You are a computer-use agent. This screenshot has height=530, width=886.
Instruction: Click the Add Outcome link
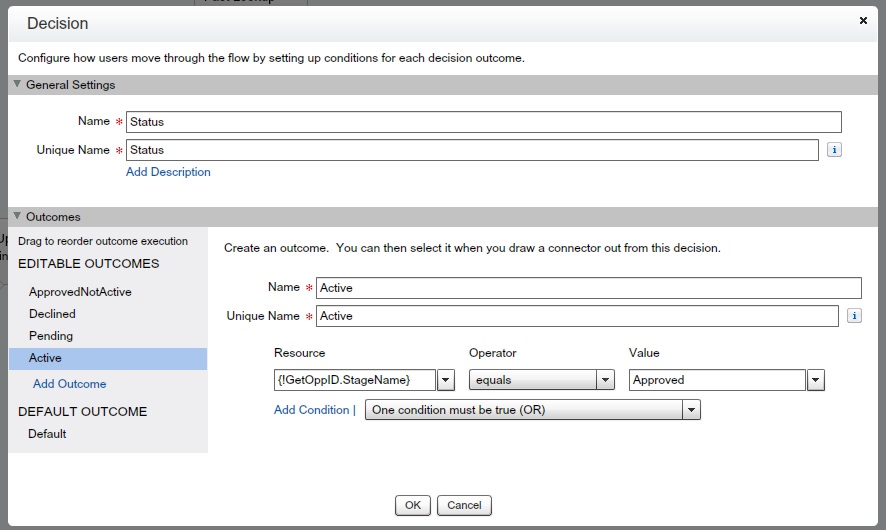pos(69,384)
